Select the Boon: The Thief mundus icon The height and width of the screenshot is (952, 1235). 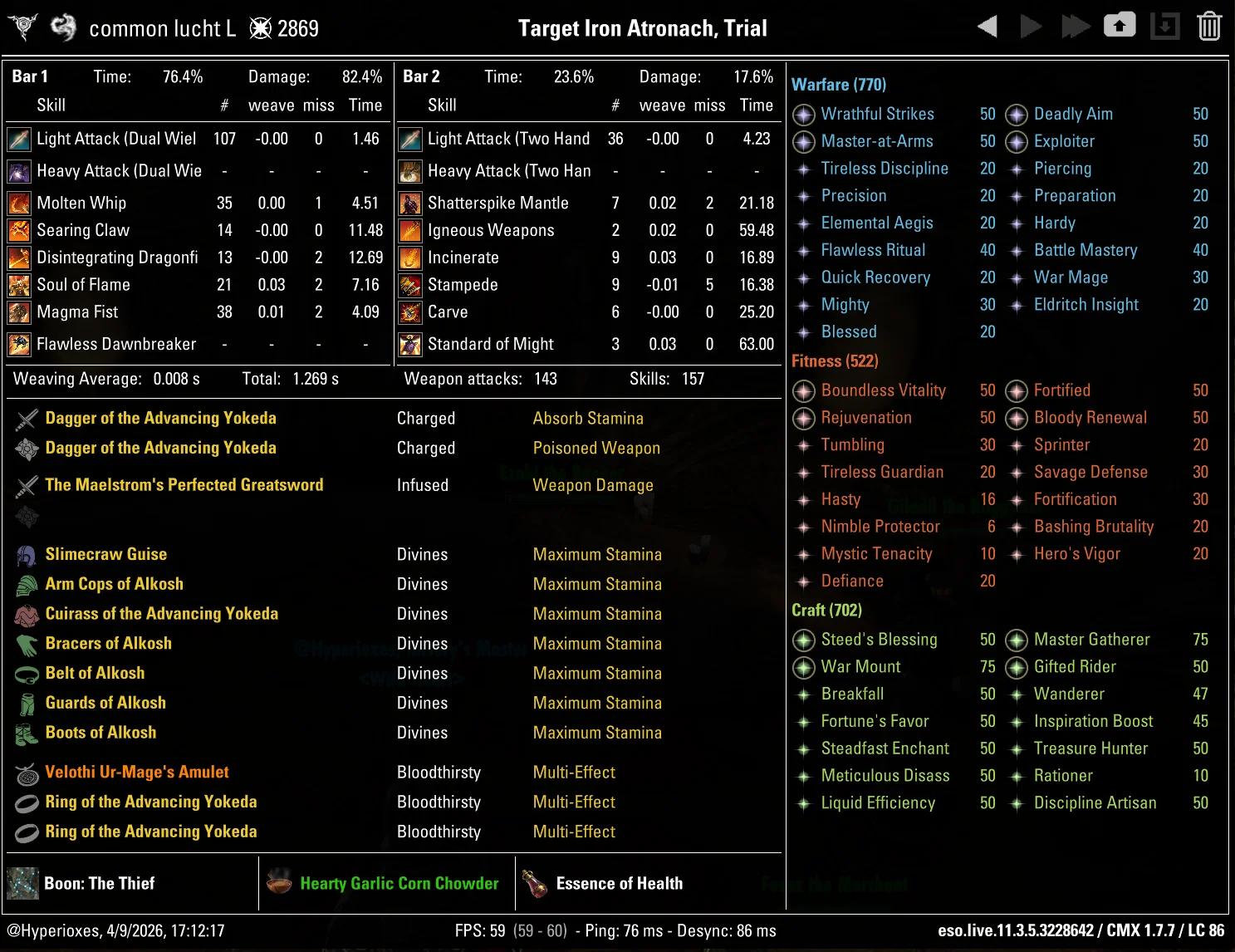pos(22,883)
